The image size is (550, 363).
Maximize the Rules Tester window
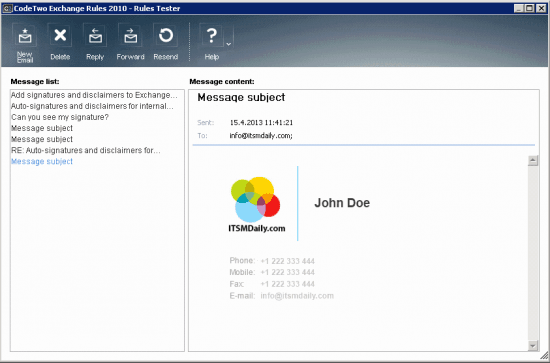point(530,8)
